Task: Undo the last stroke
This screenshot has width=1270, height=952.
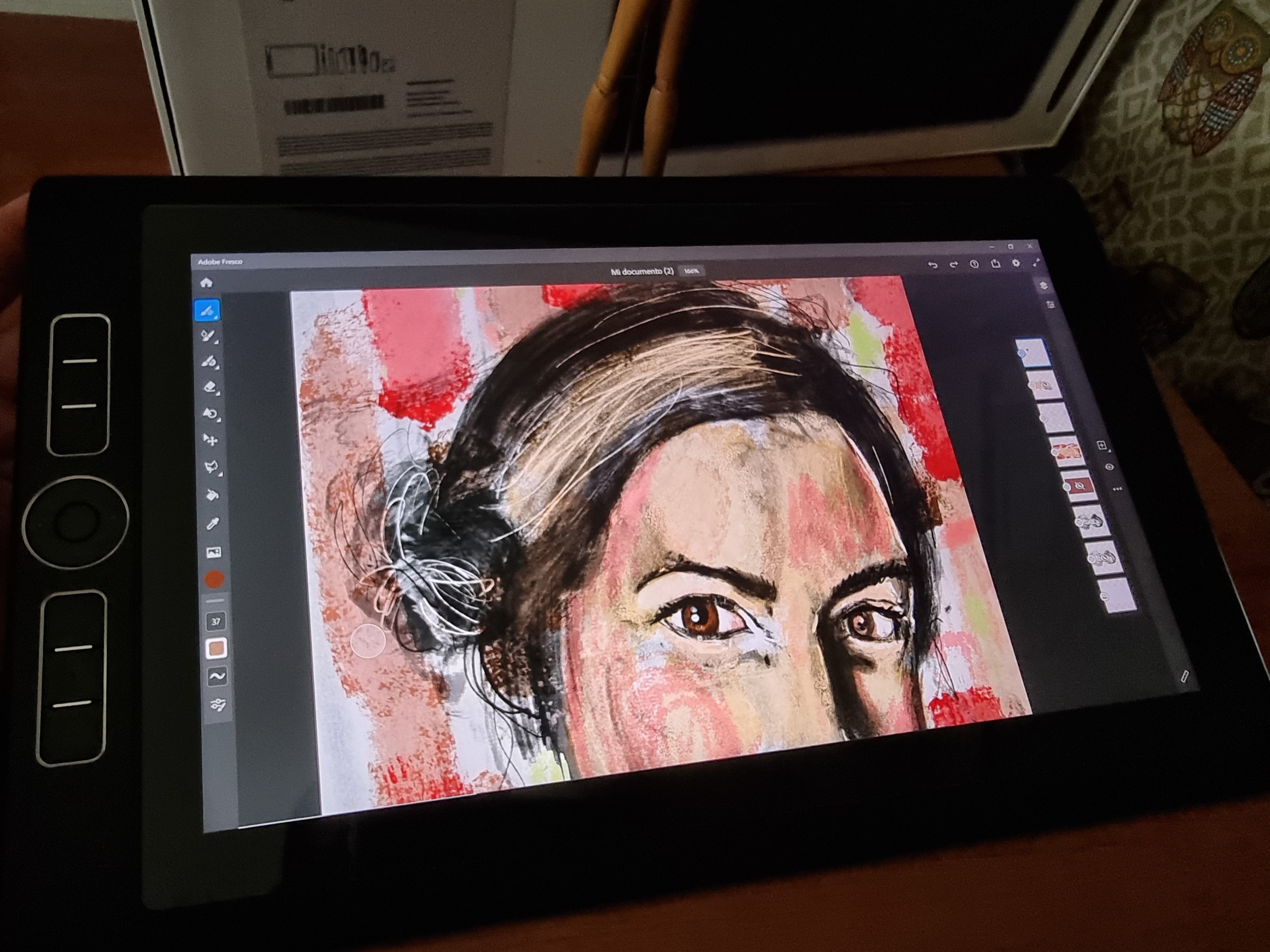Action: click(933, 265)
